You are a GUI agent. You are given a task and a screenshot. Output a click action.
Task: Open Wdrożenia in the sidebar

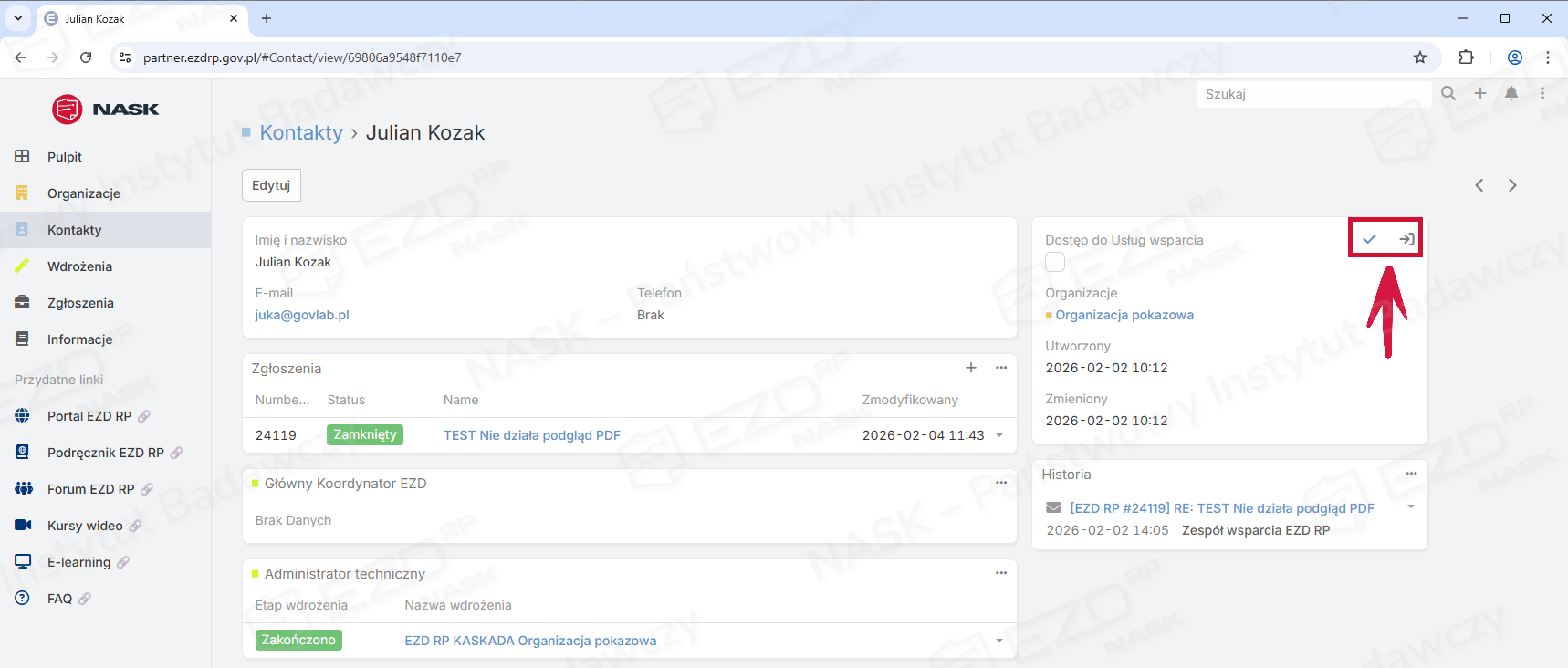point(79,266)
